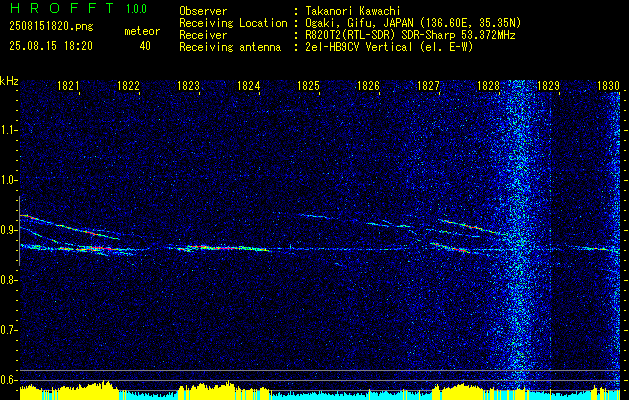This screenshot has height=400, width=629.
Task: Click the 1823 time marker
Action: pyautogui.click(x=189, y=86)
